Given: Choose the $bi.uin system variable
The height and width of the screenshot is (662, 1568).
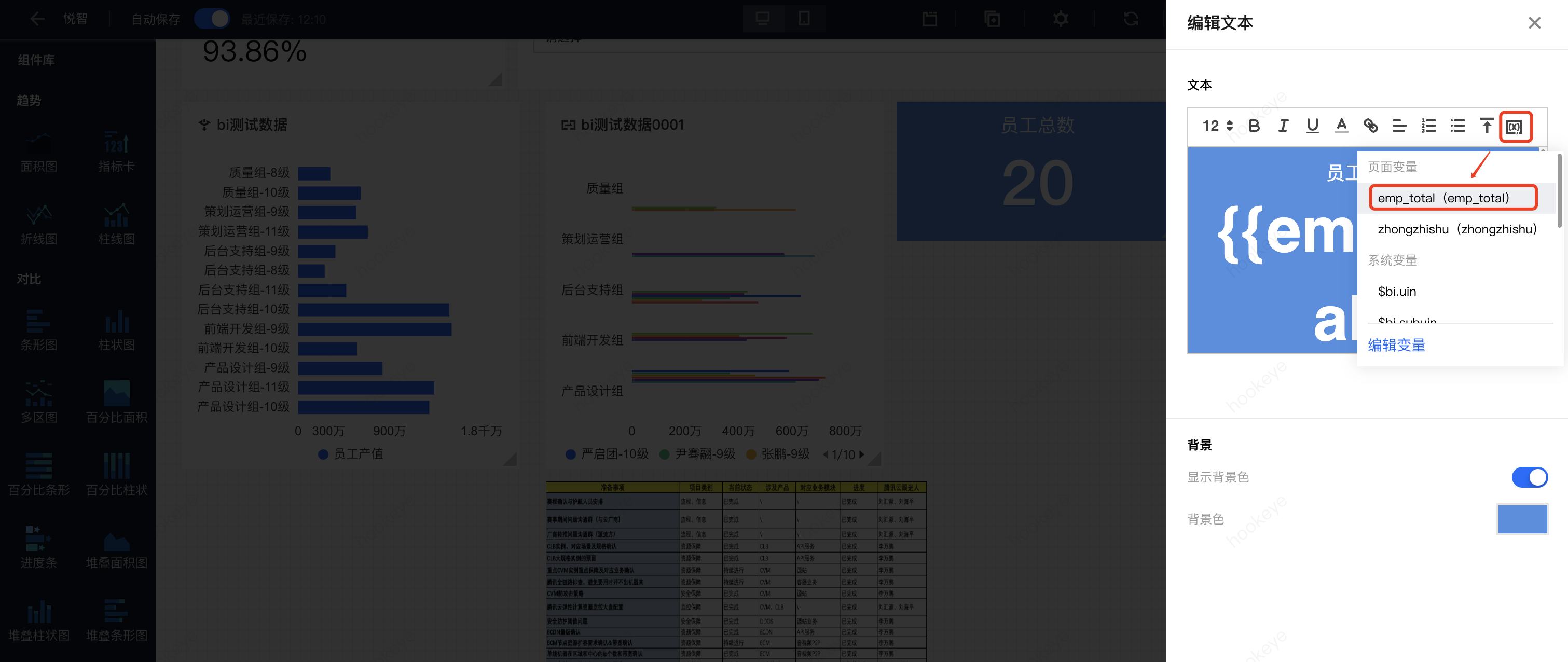Looking at the screenshot, I should tap(1397, 292).
